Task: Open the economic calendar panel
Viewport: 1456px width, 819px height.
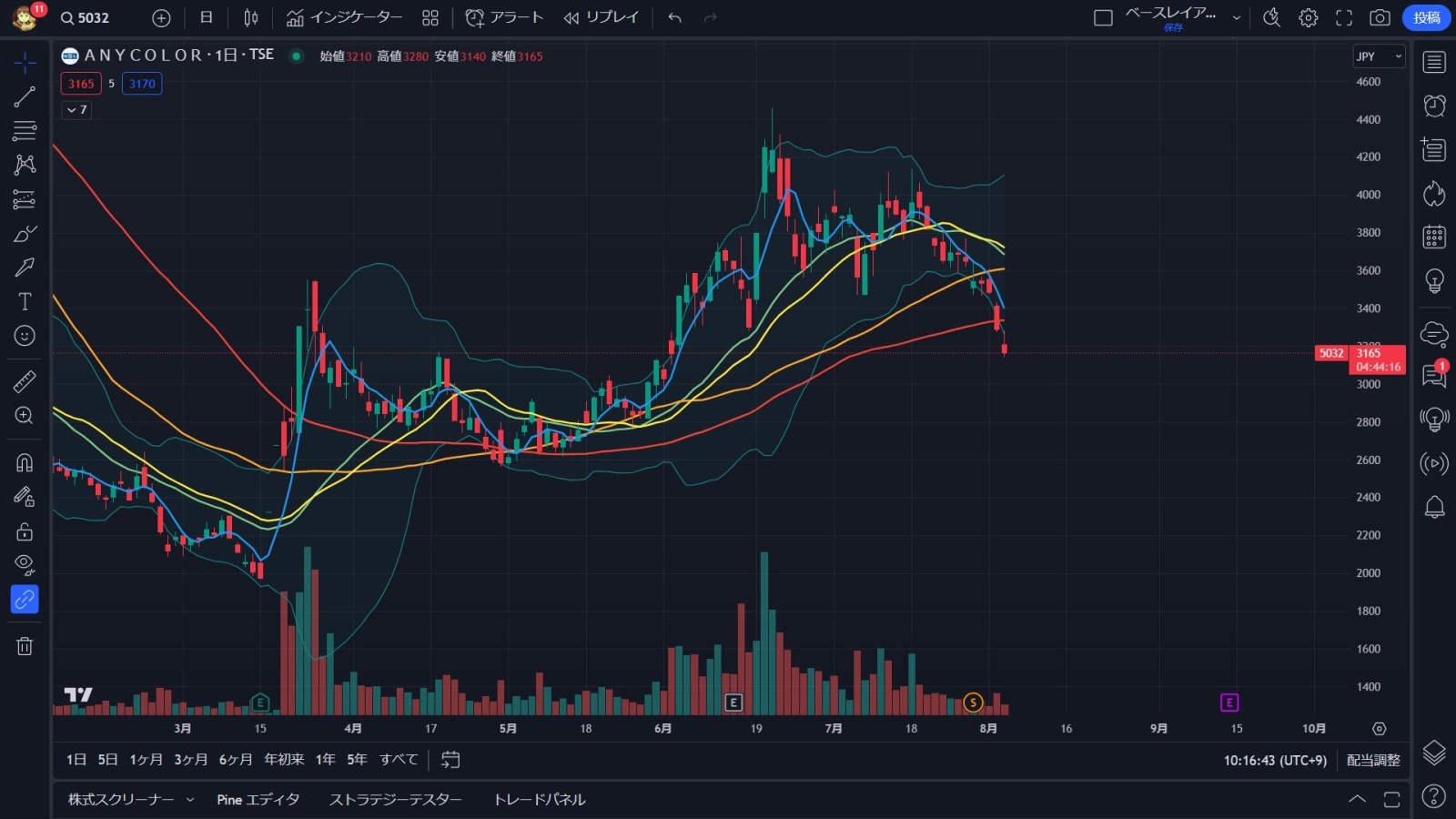Action: tap(1434, 237)
